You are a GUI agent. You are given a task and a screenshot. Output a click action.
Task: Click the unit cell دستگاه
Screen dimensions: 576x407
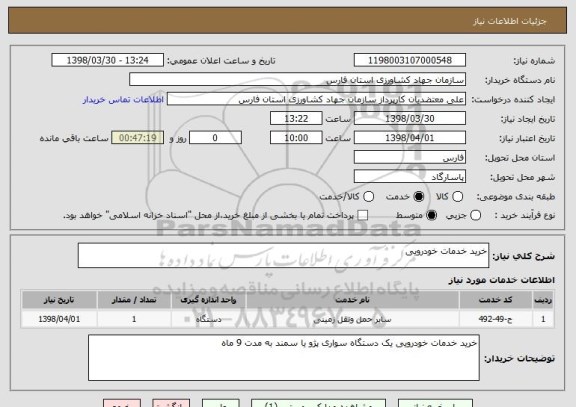click(208, 319)
